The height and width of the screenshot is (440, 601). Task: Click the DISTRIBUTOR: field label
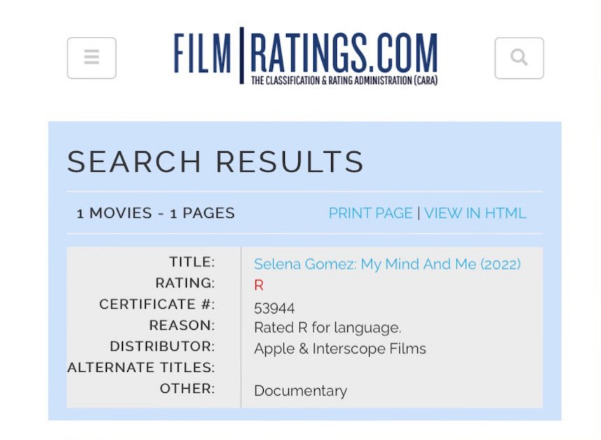pyautogui.click(x=163, y=346)
